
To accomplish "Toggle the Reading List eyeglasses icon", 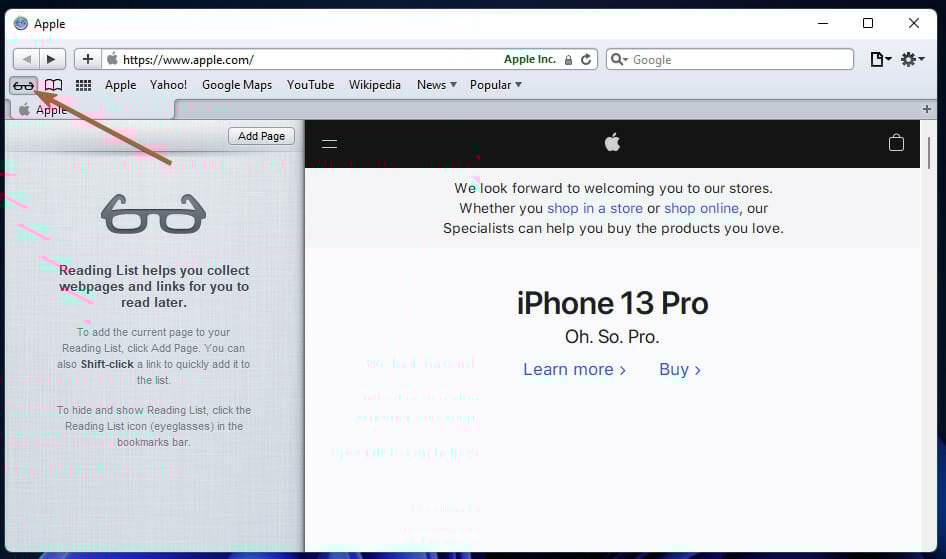I will pyautogui.click(x=24, y=86).
